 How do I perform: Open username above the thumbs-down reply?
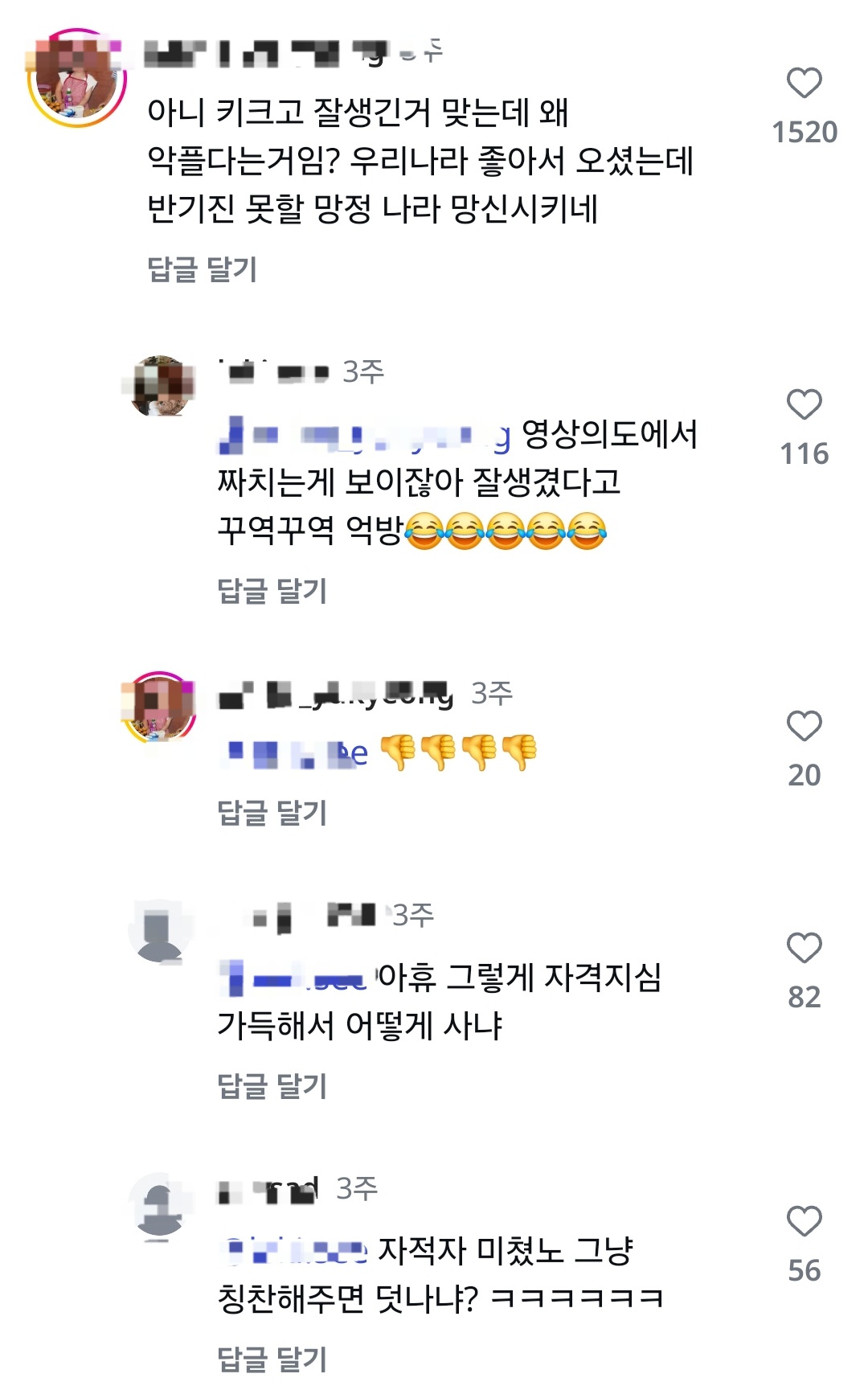336,694
